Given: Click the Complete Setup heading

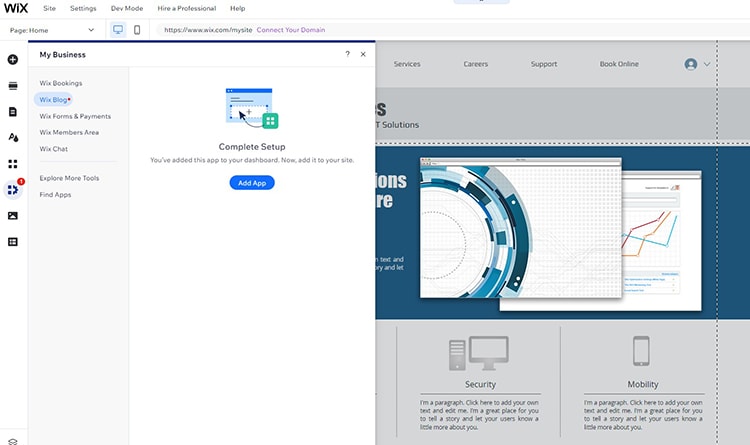Looking at the screenshot, I should click(252, 147).
